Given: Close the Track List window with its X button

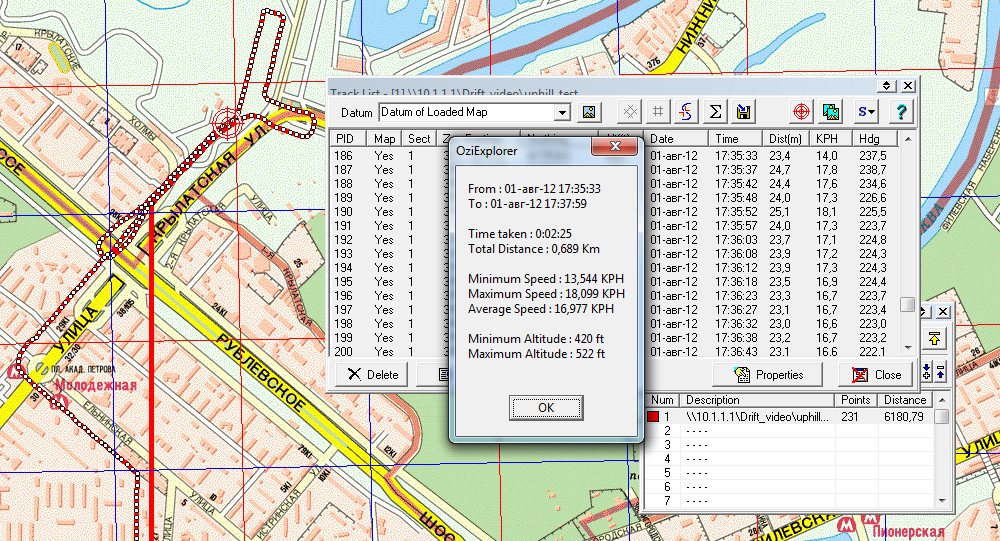Looking at the screenshot, I should pyautogui.click(x=908, y=85).
